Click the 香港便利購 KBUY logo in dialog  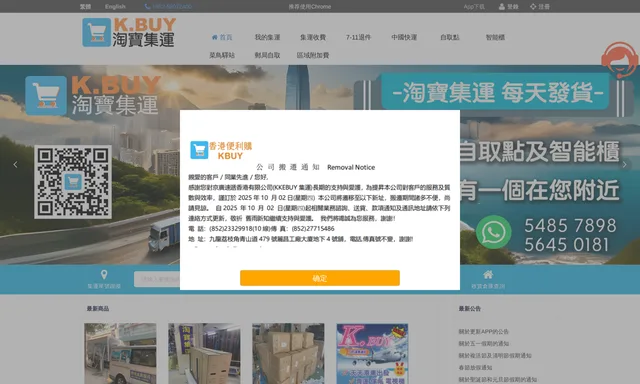click(221, 150)
